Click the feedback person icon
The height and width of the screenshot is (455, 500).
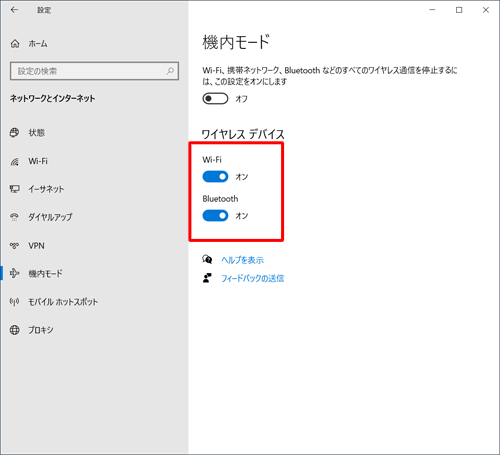click(207, 278)
